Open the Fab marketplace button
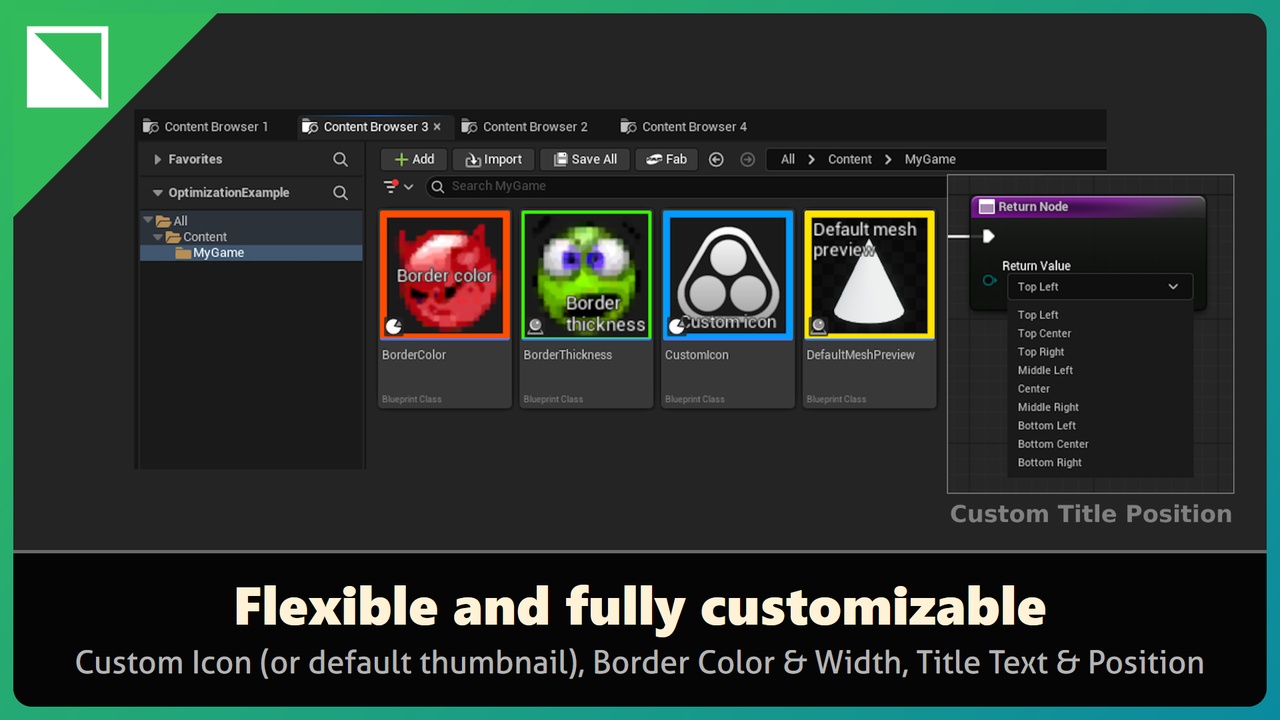This screenshot has width=1280, height=720. (667, 159)
